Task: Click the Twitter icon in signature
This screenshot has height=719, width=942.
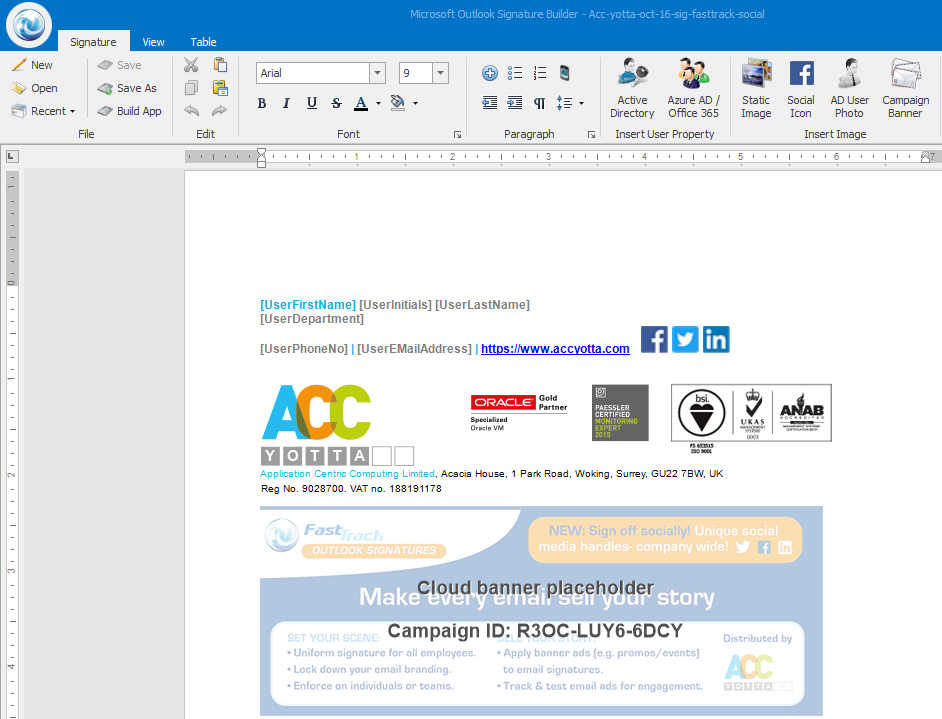Action: 685,339
